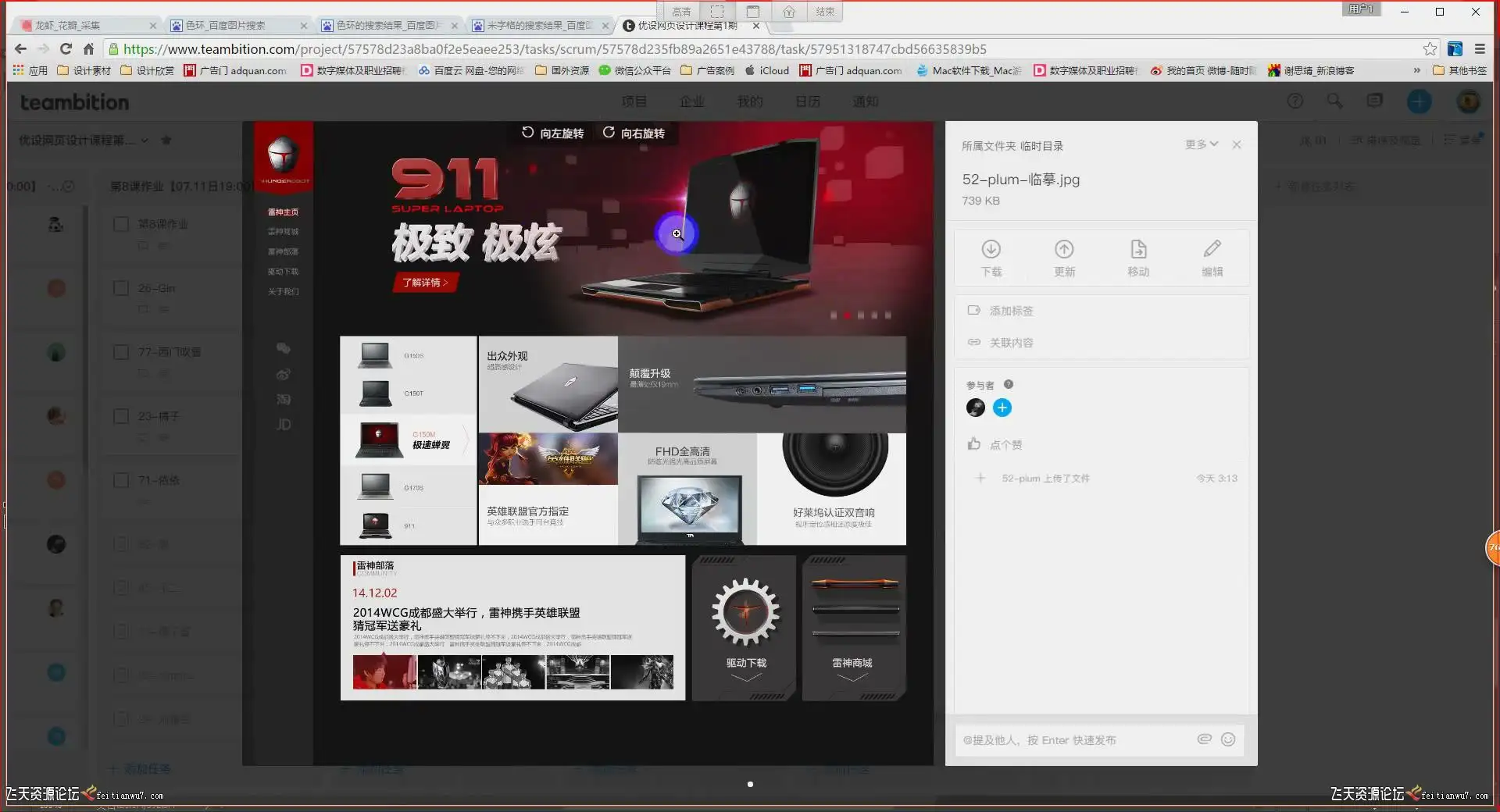Click the 临时目录 folder link
The height and width of the screenshot is (812, 1500).
point(1041,146)
